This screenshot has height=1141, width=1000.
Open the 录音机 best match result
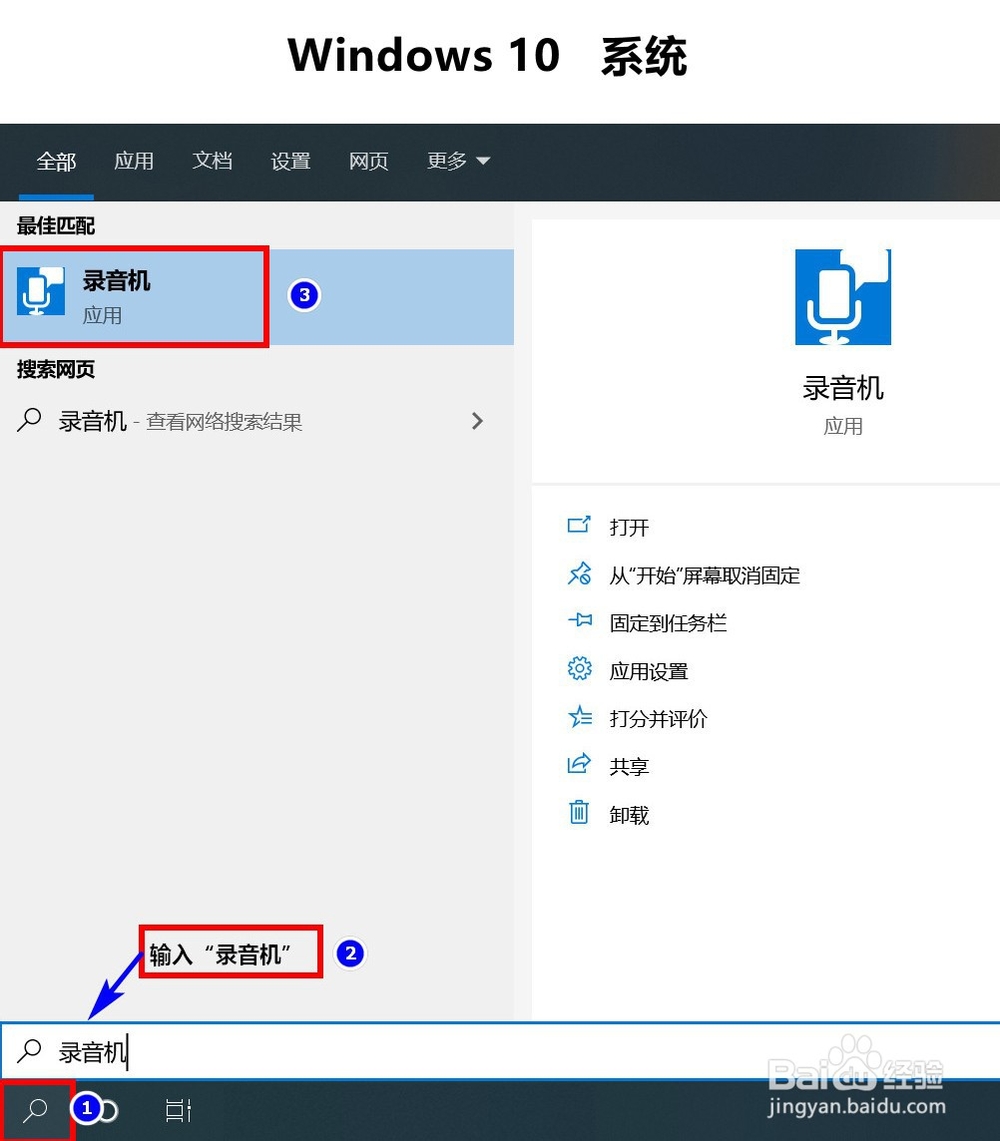click(x=257, y=297)
